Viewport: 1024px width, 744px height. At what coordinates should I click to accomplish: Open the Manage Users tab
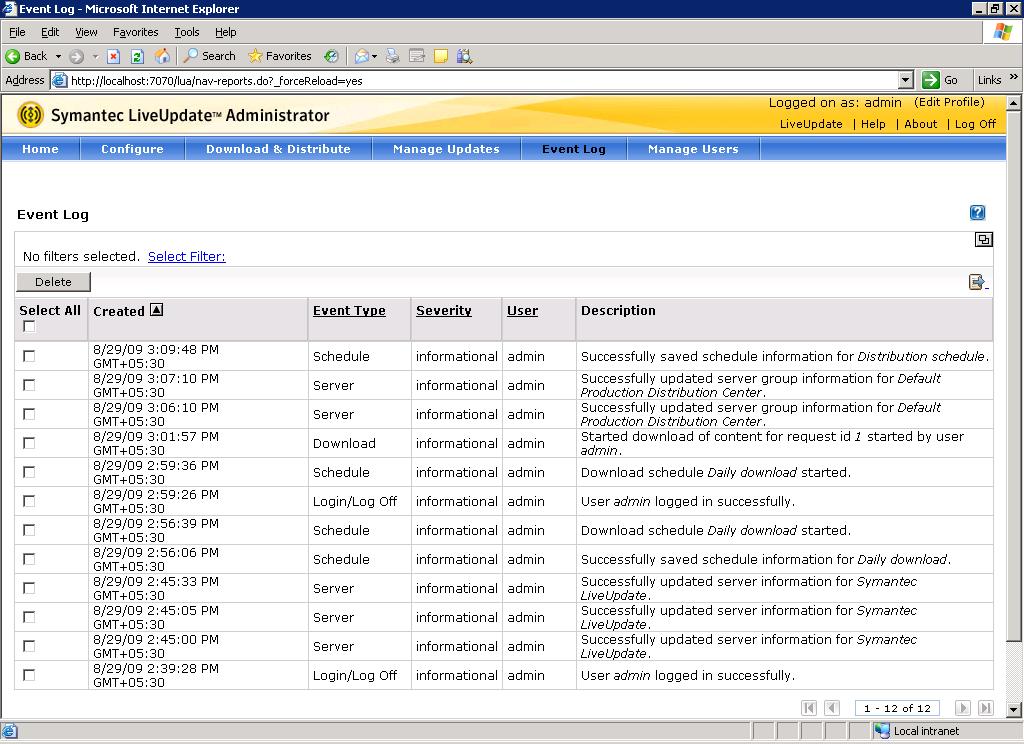pyautogui.click(x=693, y=149)
